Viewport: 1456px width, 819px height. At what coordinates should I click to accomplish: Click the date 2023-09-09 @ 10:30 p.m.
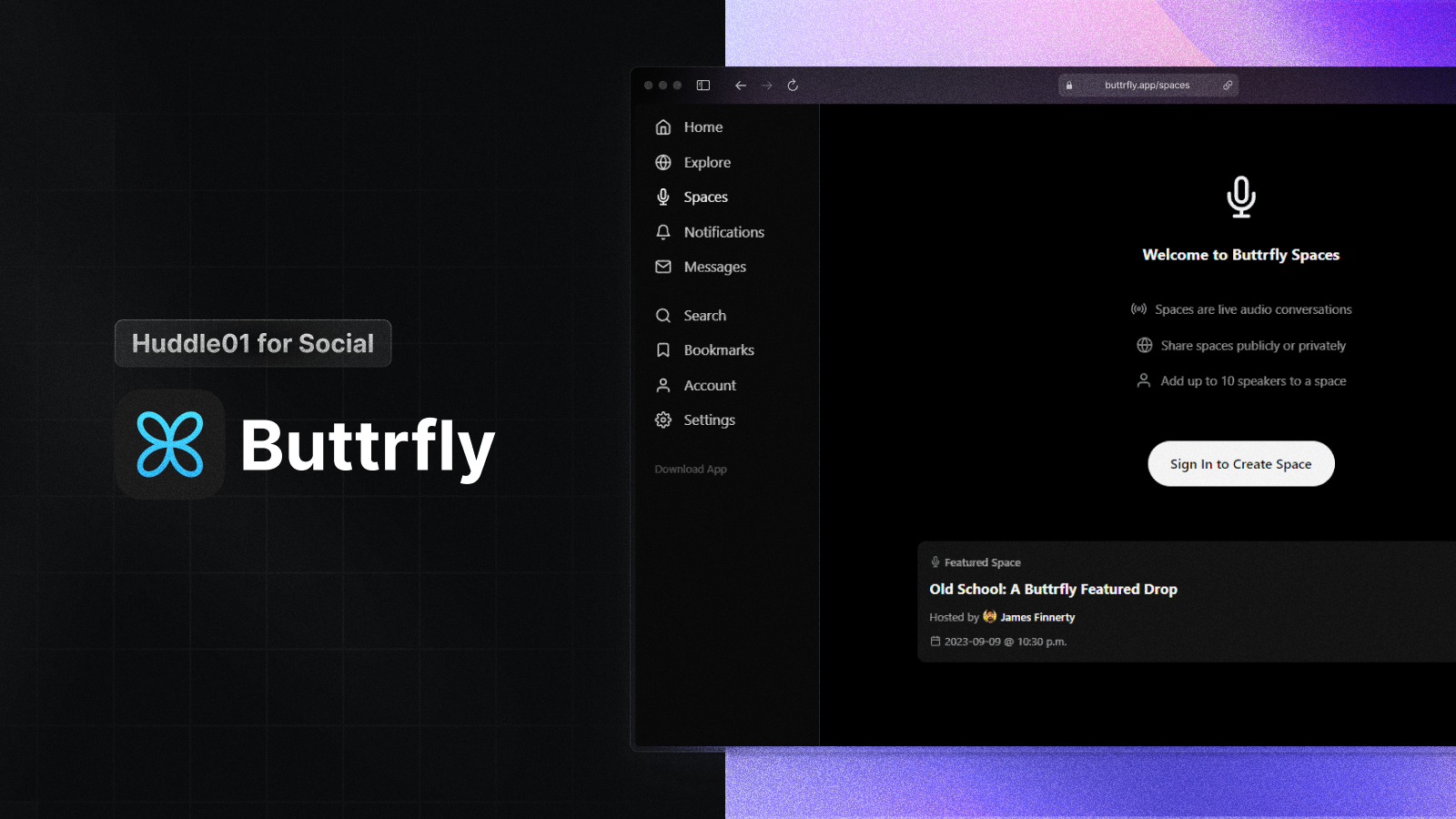1006,642
